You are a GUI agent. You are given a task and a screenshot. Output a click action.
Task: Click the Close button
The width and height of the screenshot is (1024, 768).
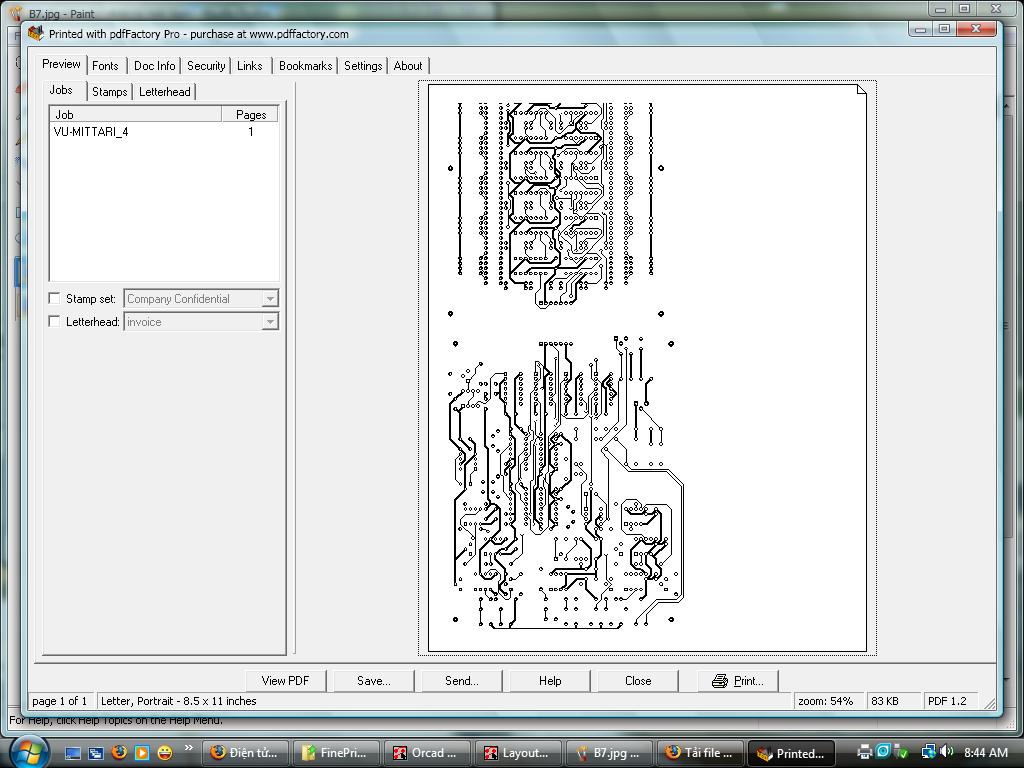[x=638, y=680]
